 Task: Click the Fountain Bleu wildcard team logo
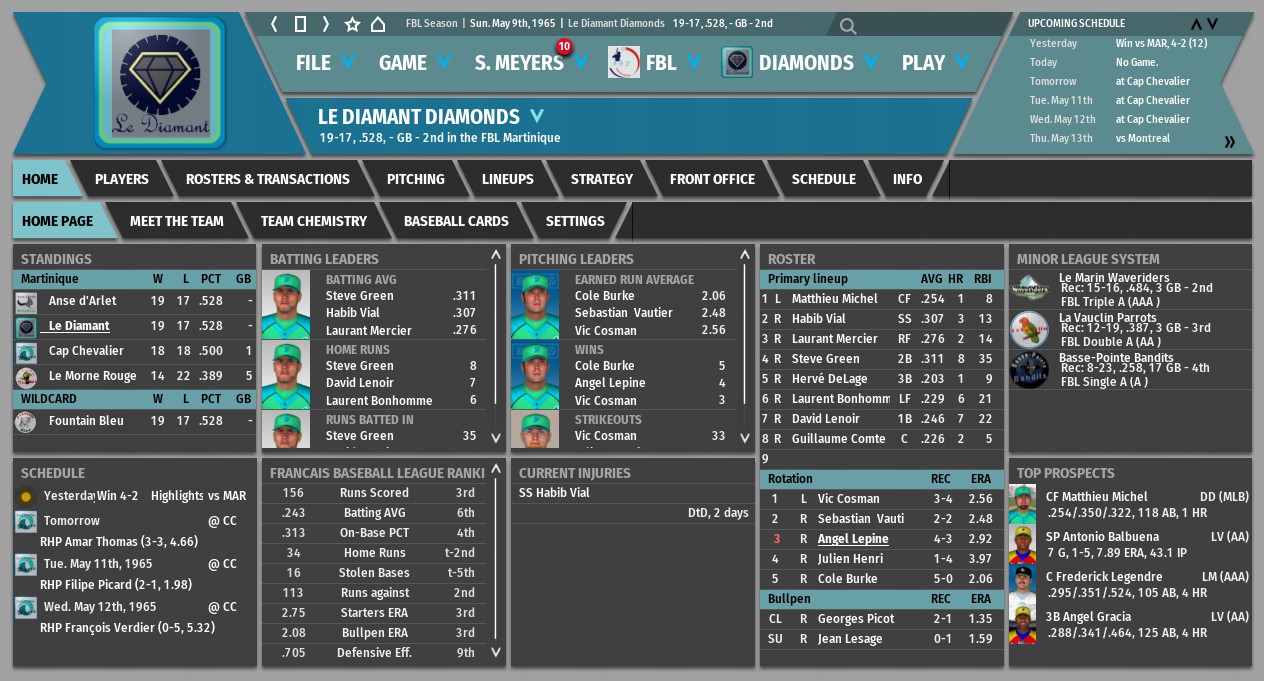tap(26, 421)
